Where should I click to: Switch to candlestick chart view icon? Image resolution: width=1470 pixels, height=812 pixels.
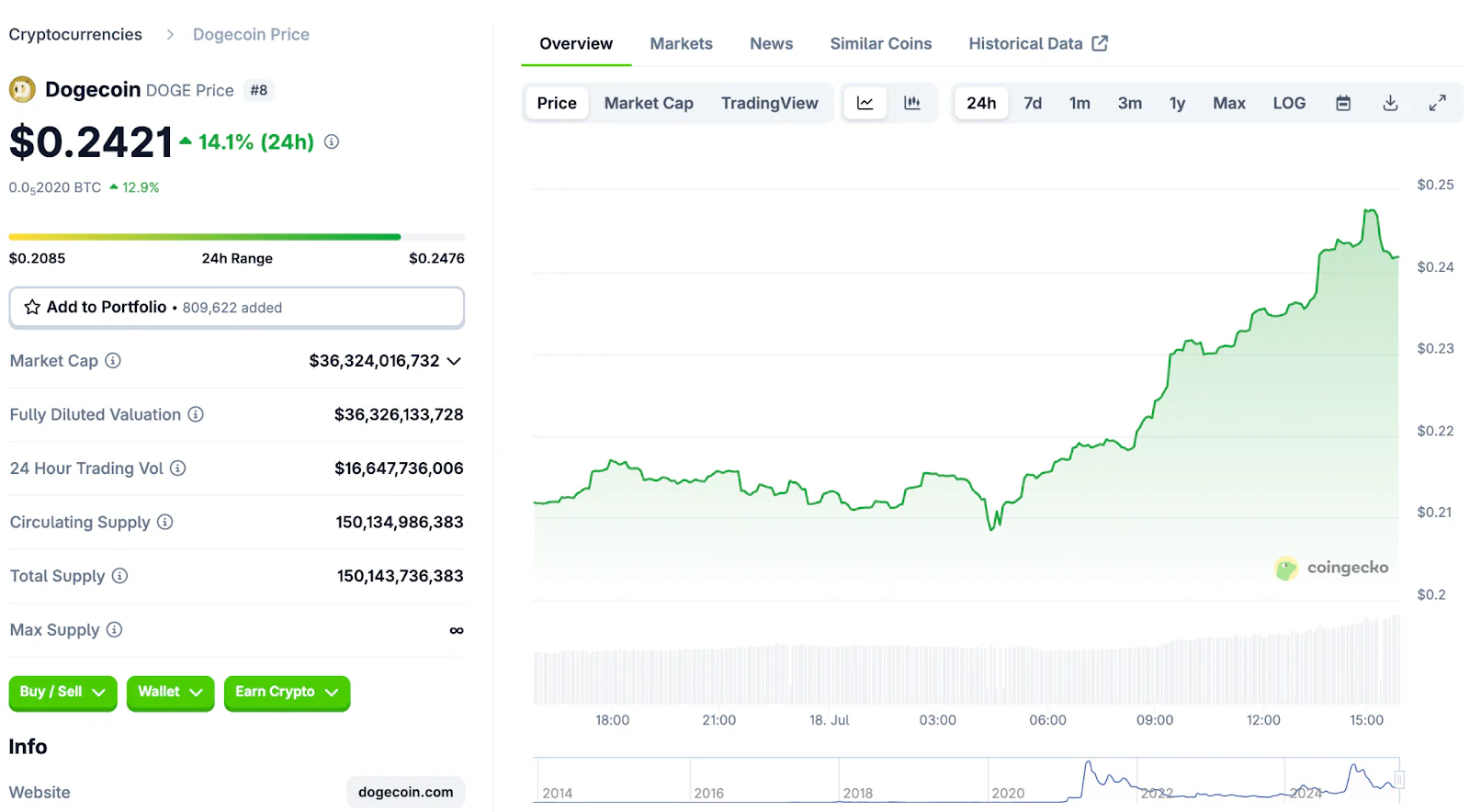coord(911,103)
